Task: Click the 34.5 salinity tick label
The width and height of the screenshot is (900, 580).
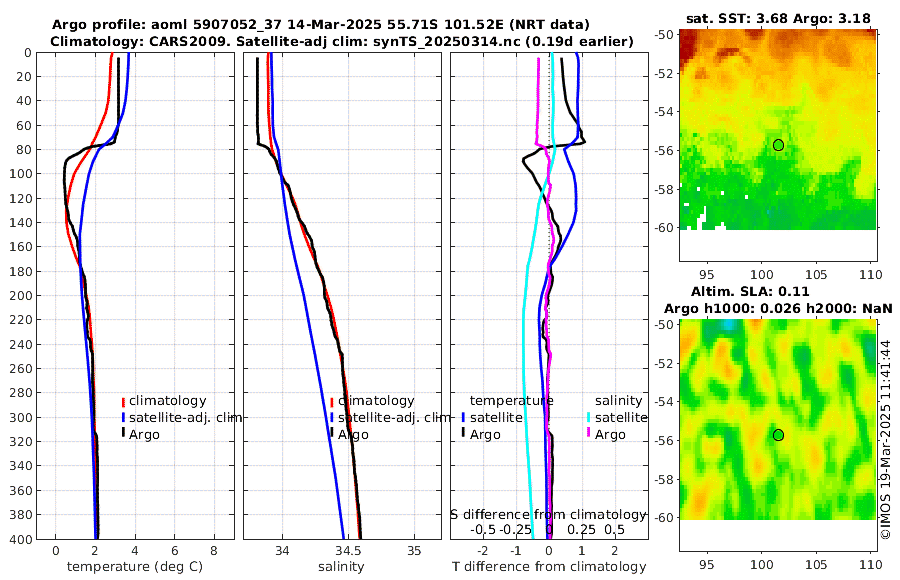Action: (348, 551)
